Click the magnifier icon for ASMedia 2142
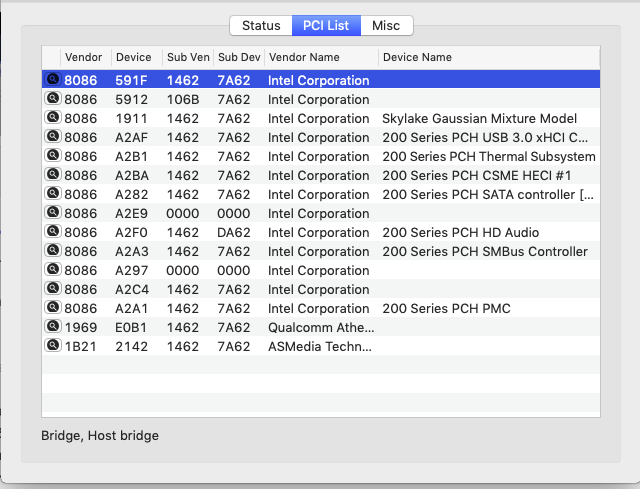This screenshot has width=640, height=489. tap(53, 345)
